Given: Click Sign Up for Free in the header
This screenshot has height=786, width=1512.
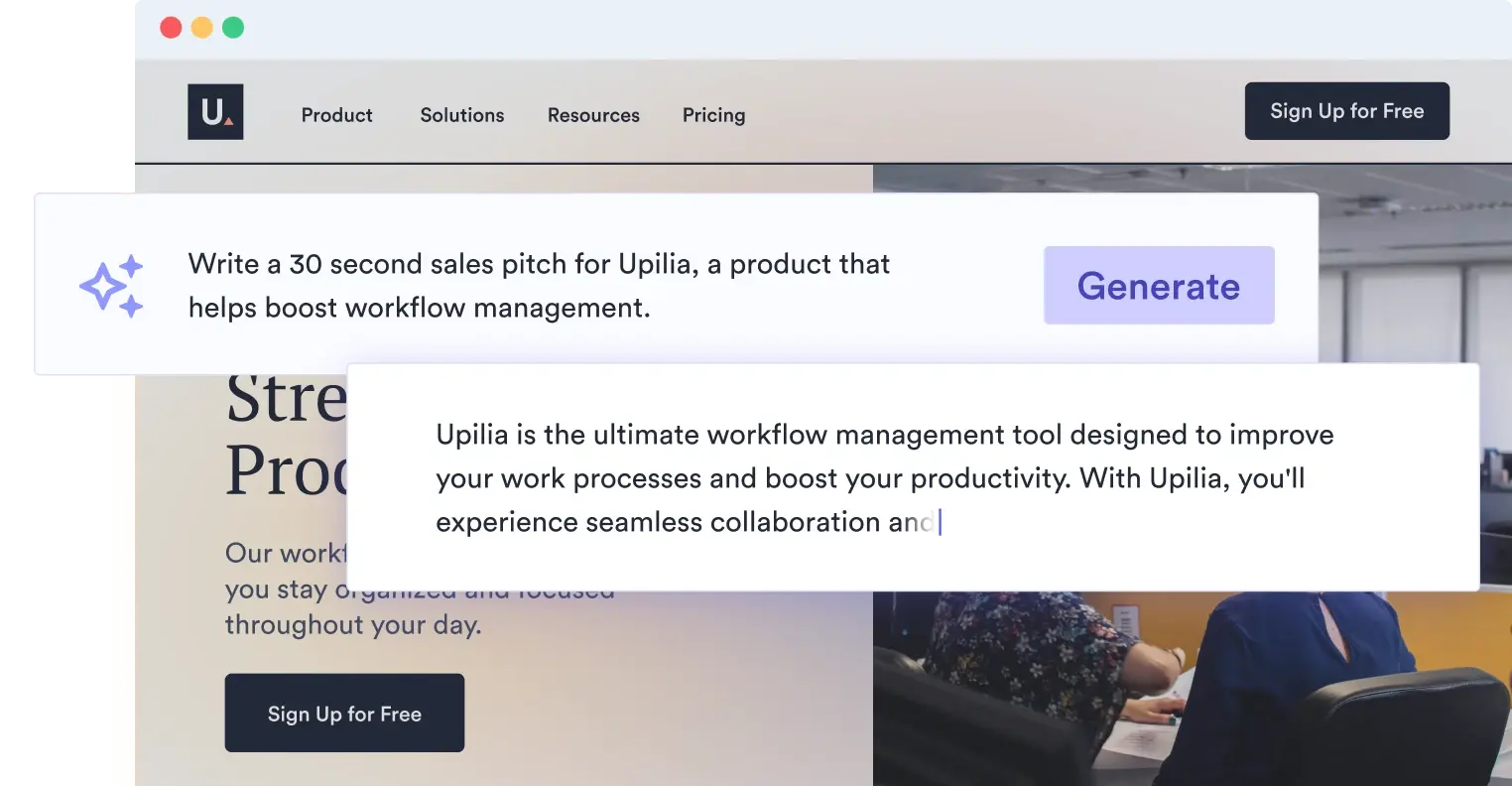Looking at the screenshot, I should point(1347,111).
